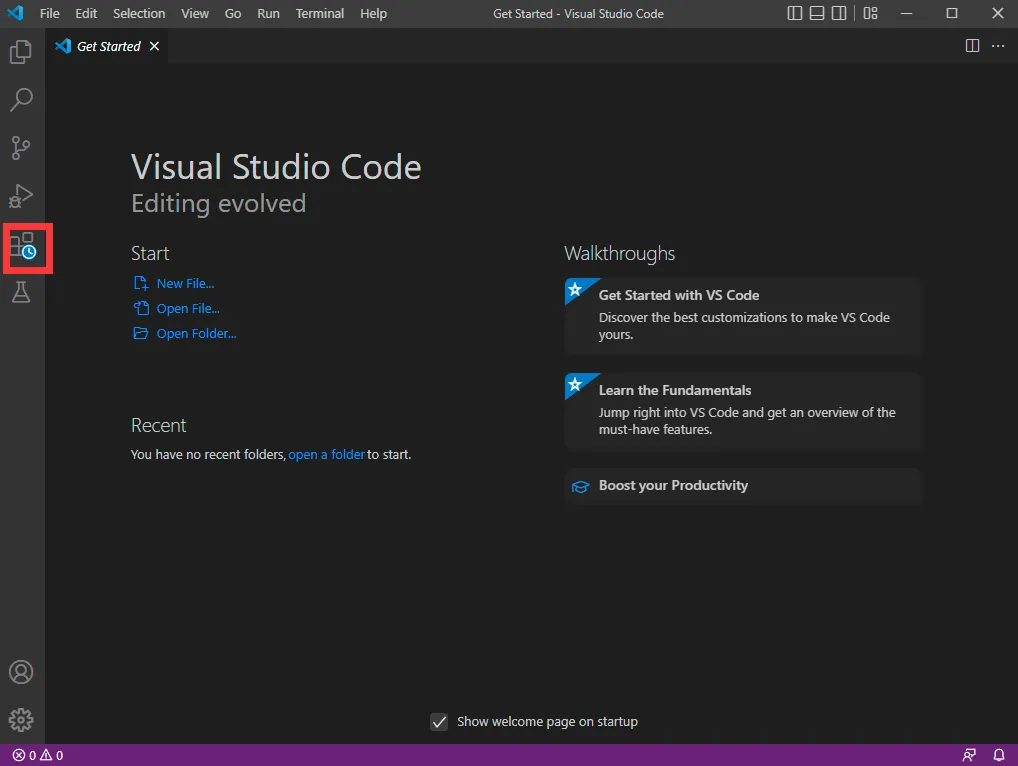Click errors and warnings status bar indicator
The width and height of the screenshot is (1018, 766).
pos(38,755)
